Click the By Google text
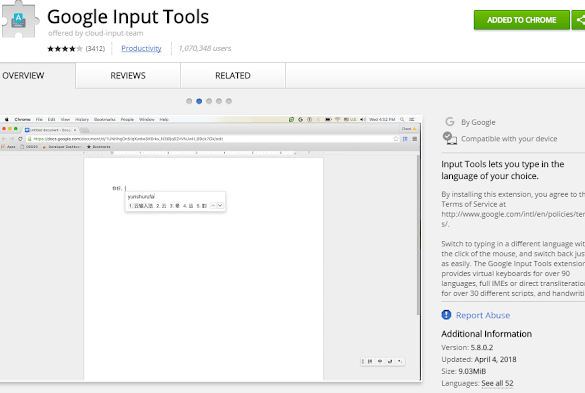Image resolution: width=585 pixels, height=393 pixels. coord(478,122)
